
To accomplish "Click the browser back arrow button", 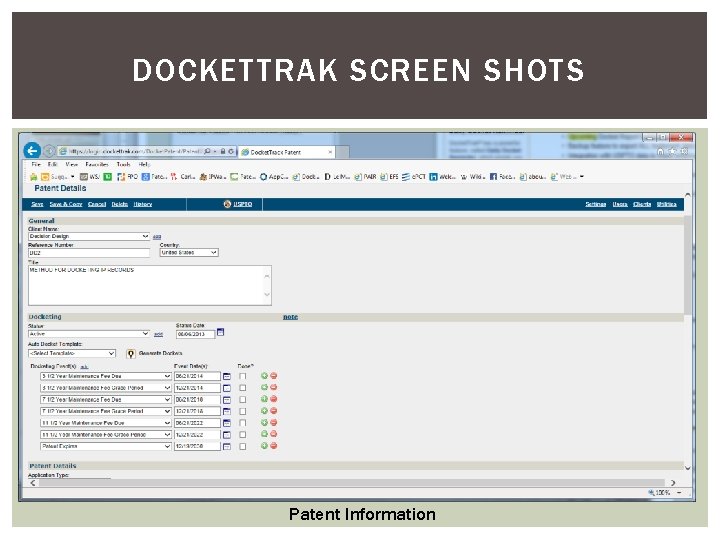I will [32, 151].
